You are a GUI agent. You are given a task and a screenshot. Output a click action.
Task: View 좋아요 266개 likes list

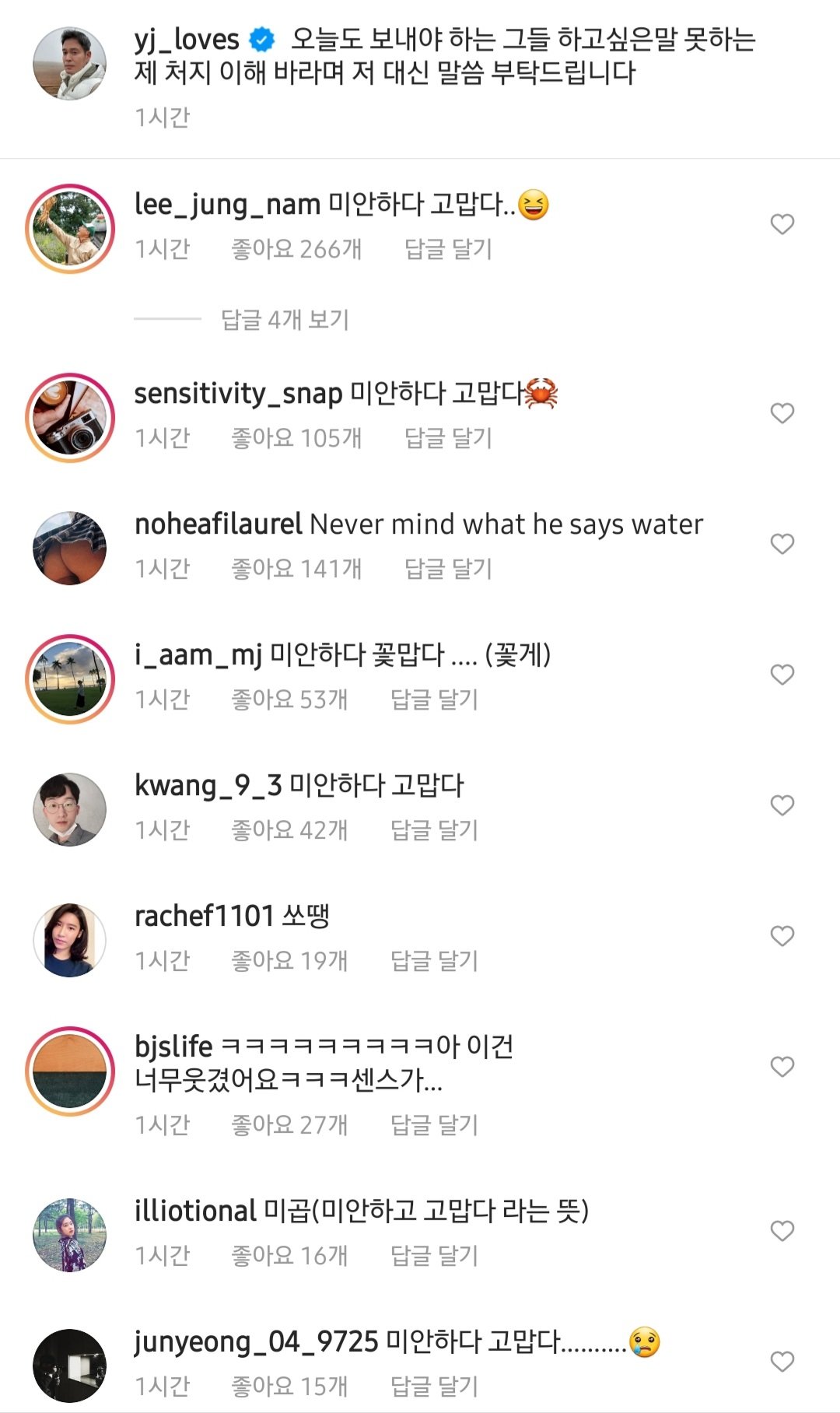(x=296, y=249)
